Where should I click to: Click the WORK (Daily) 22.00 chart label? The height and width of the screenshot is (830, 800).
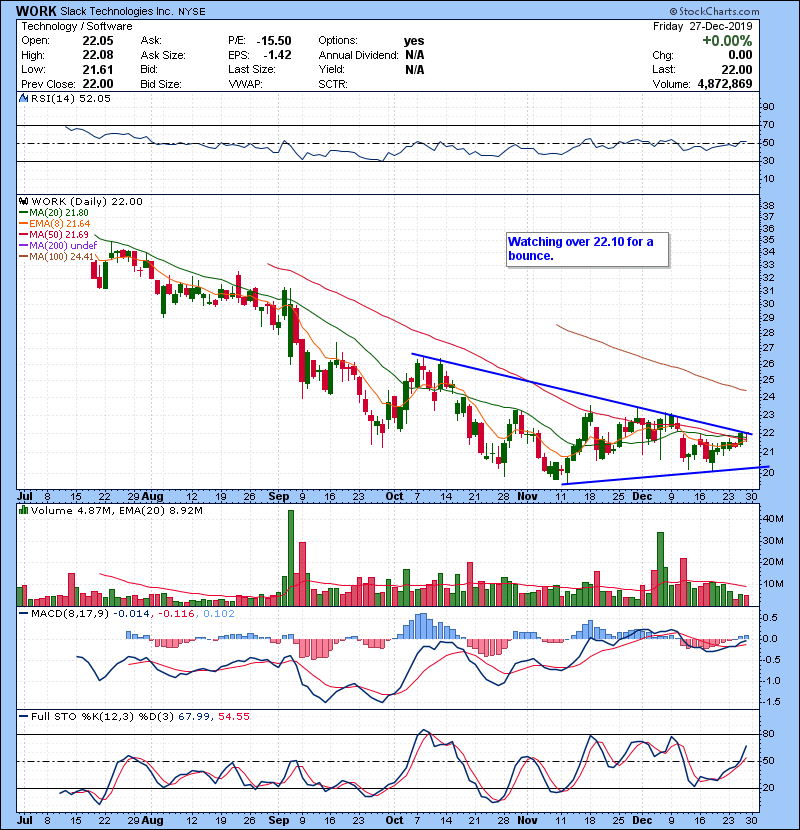[x=87, y=201]
